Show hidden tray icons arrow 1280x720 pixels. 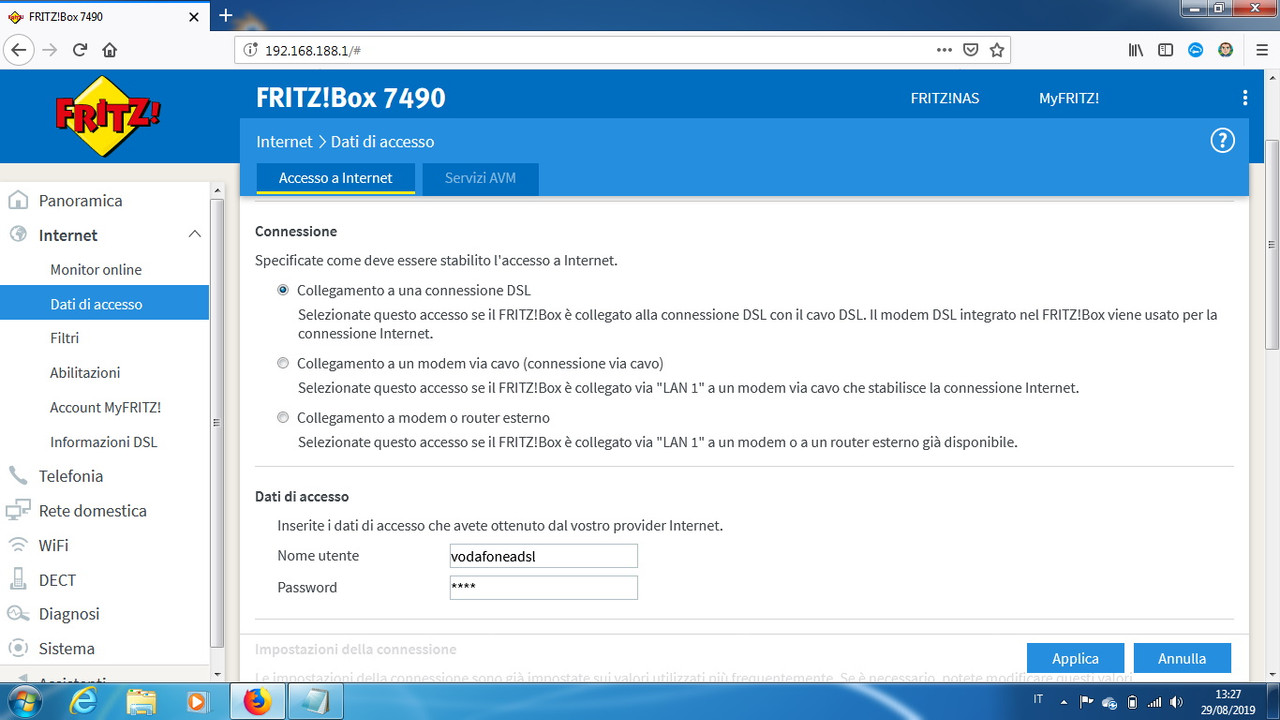coord(1063,701)
